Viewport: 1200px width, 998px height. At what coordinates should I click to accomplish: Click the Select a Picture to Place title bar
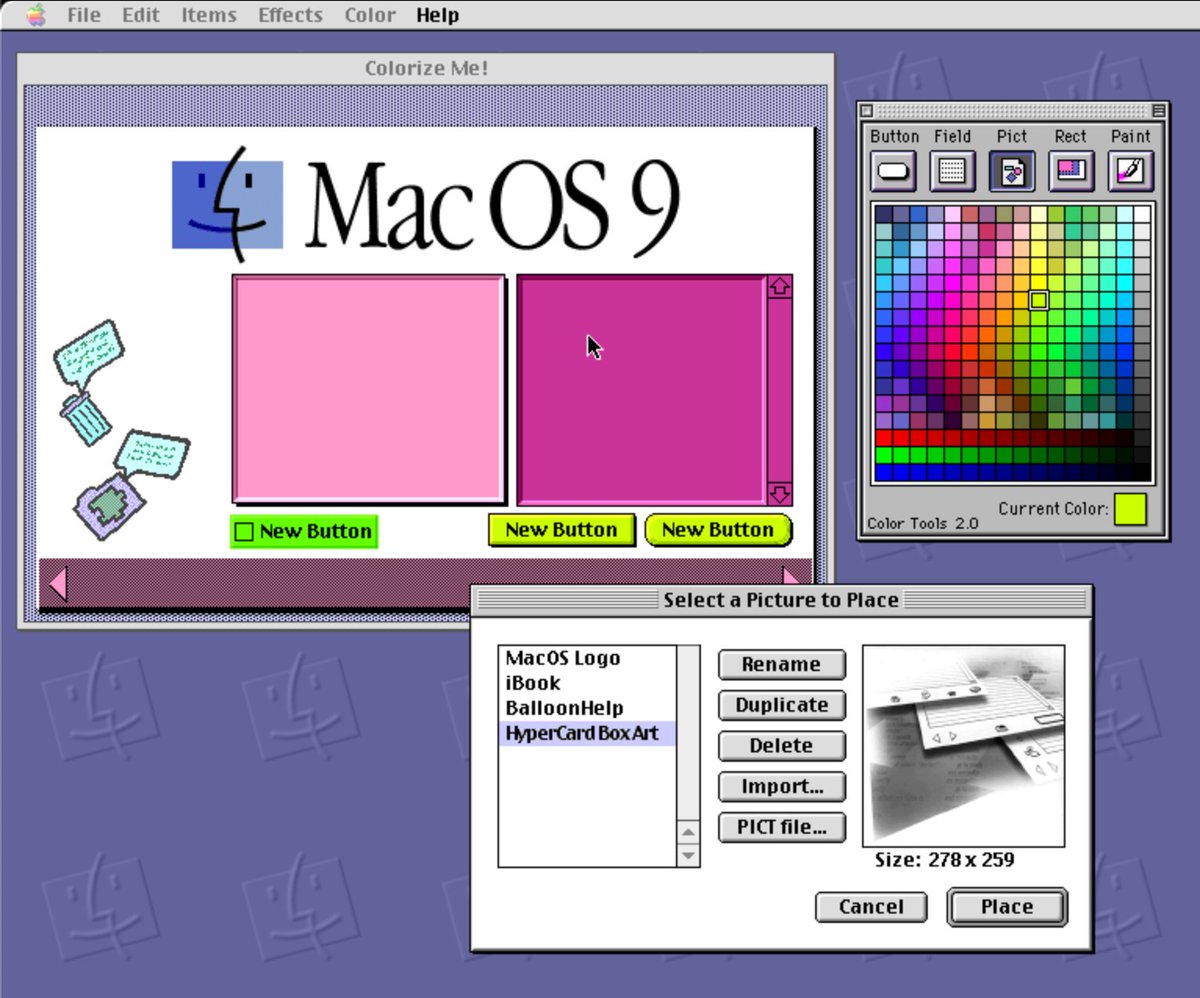coord(781,600)
